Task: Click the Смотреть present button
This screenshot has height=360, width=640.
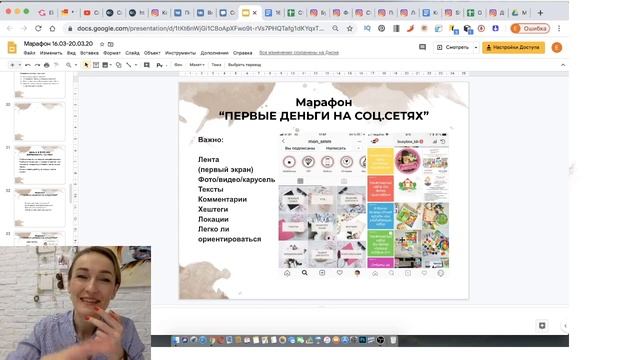Action: [x=452, y=47]
